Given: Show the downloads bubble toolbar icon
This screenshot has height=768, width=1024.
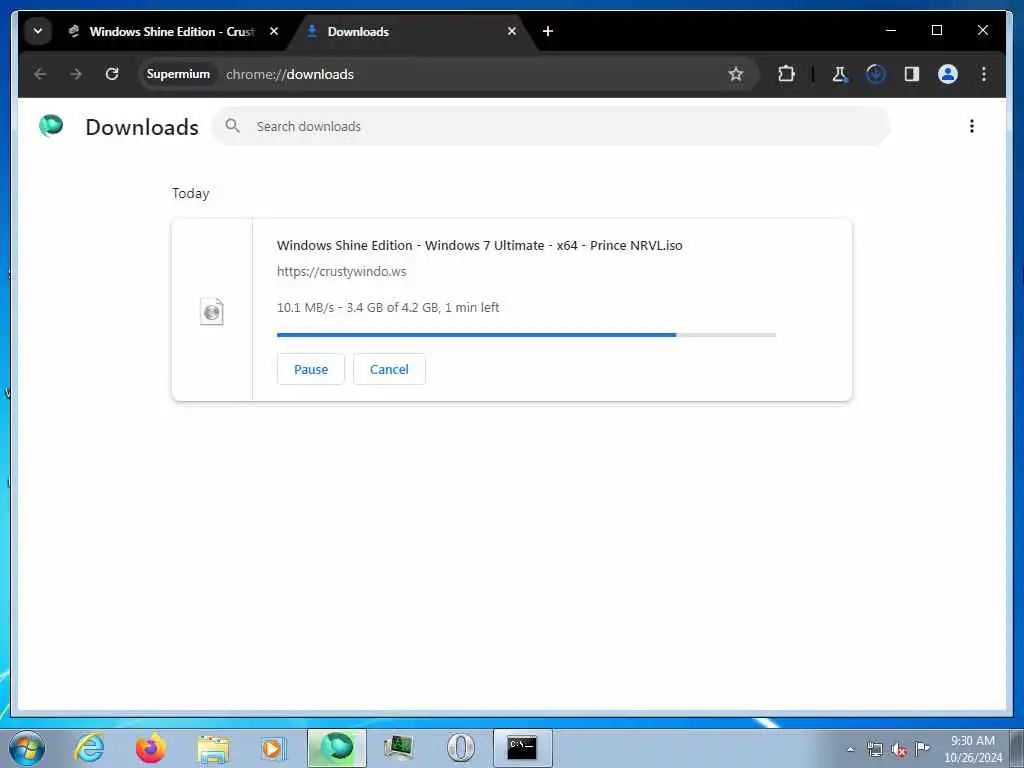Looking at the screenshot, I should pyautogui.click(x=876, y=74).
